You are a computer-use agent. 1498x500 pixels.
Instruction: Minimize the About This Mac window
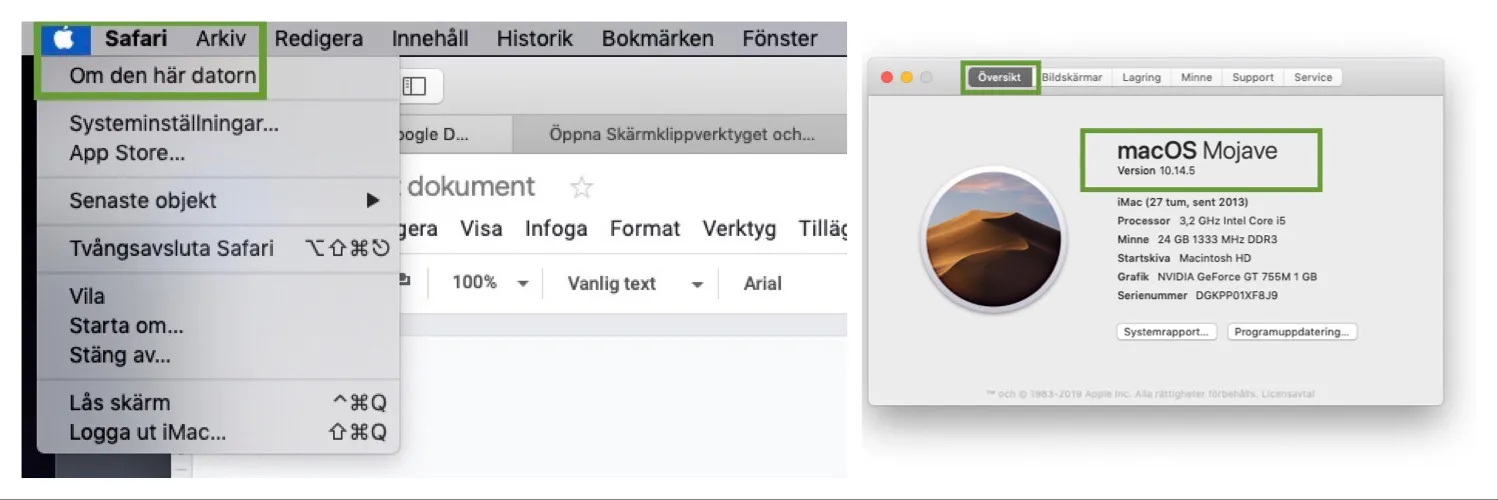point(906,77)
